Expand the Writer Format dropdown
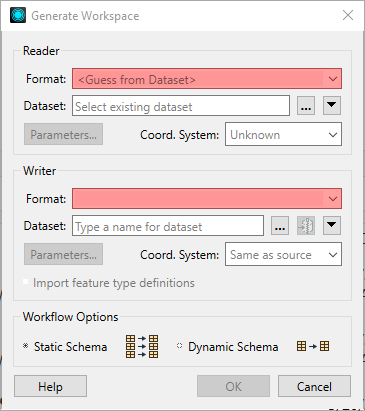The image size is (365, 411). (207, 199)
